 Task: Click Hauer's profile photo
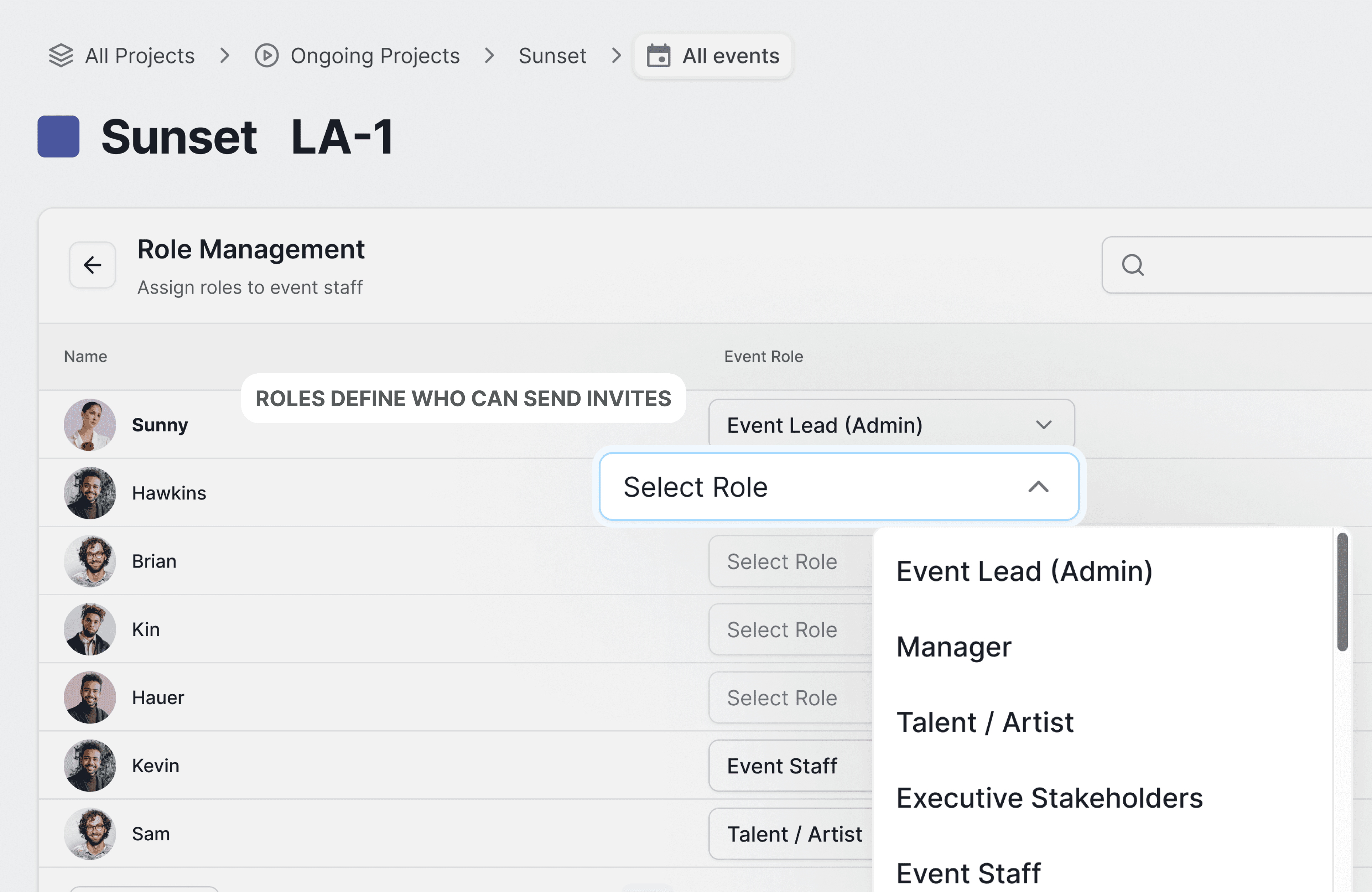click(90, 697)
